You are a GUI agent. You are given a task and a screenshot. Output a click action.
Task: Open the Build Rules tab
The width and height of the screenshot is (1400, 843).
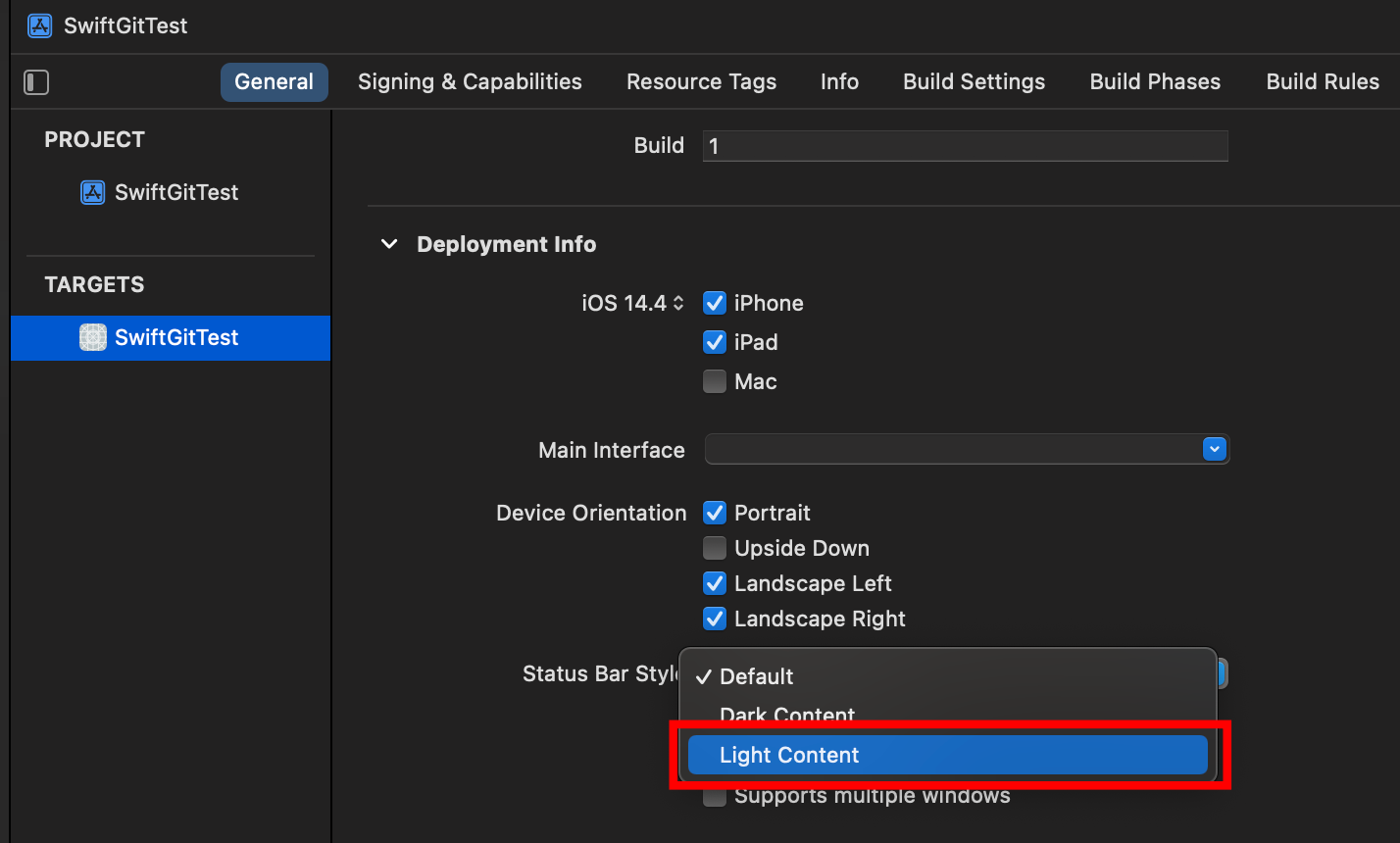coord(1323,82)
